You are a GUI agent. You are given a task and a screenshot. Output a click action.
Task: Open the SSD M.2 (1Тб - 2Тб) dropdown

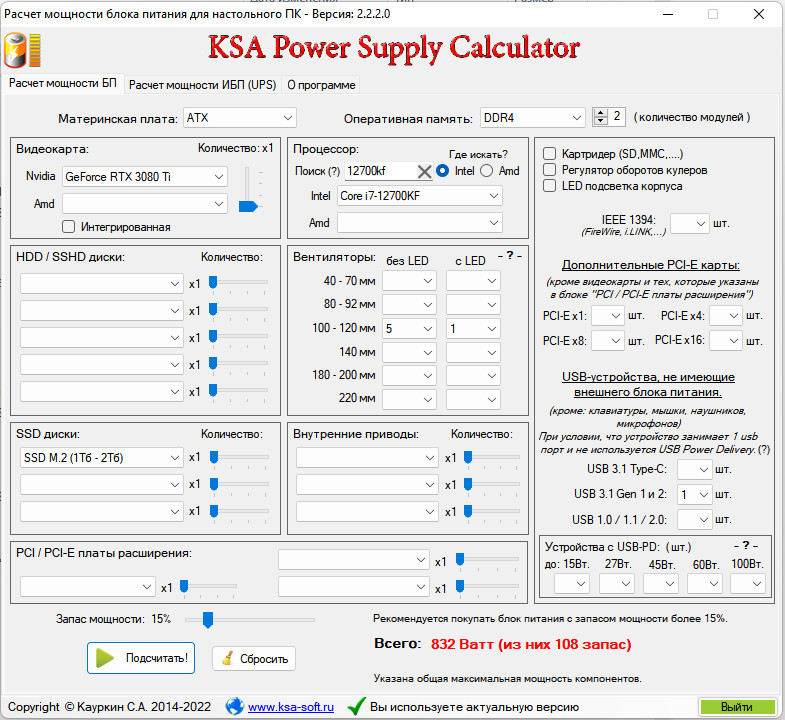pyautogui.click(x=102, y=457)
